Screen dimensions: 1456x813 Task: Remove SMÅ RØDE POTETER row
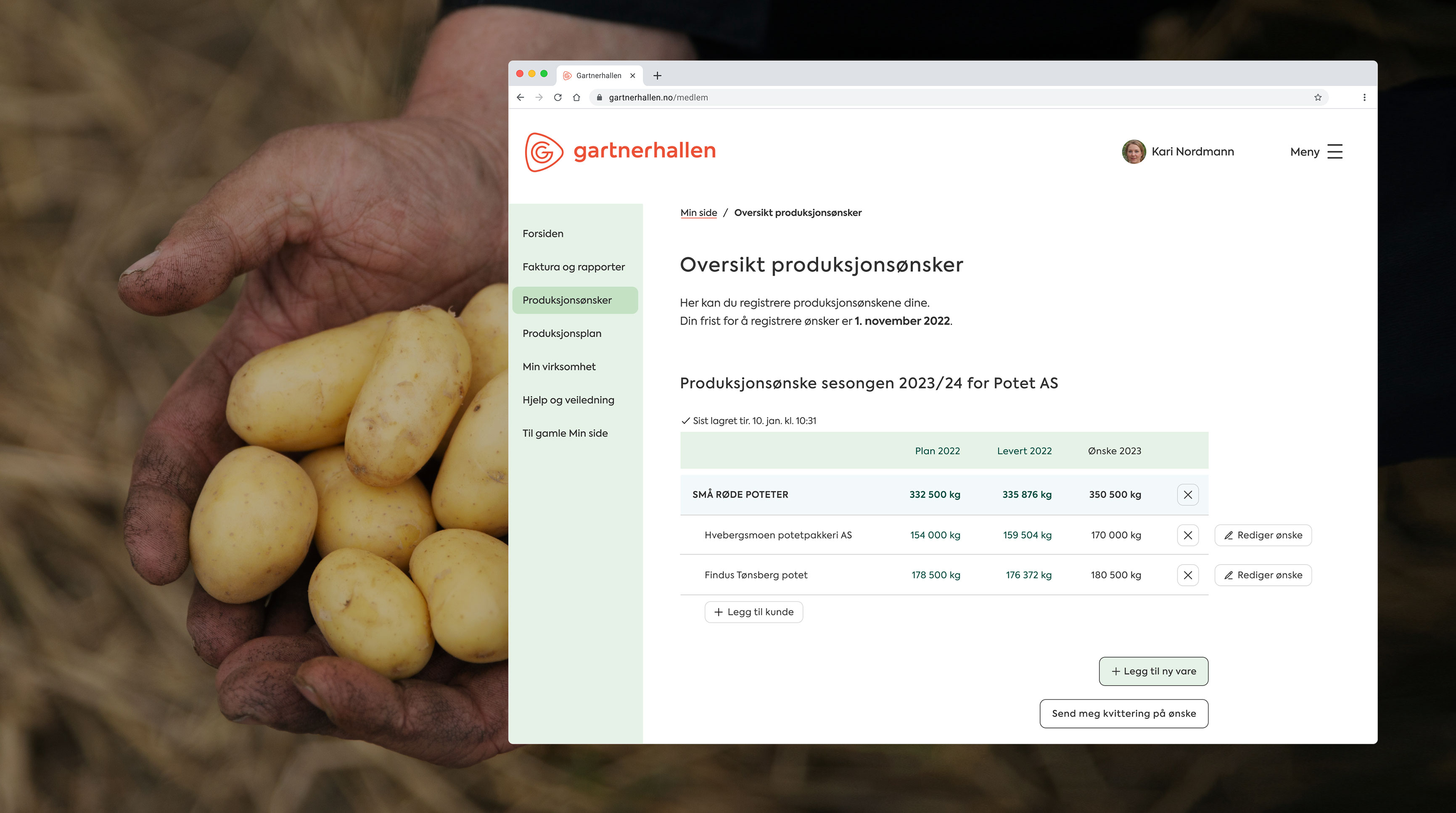1187,494
